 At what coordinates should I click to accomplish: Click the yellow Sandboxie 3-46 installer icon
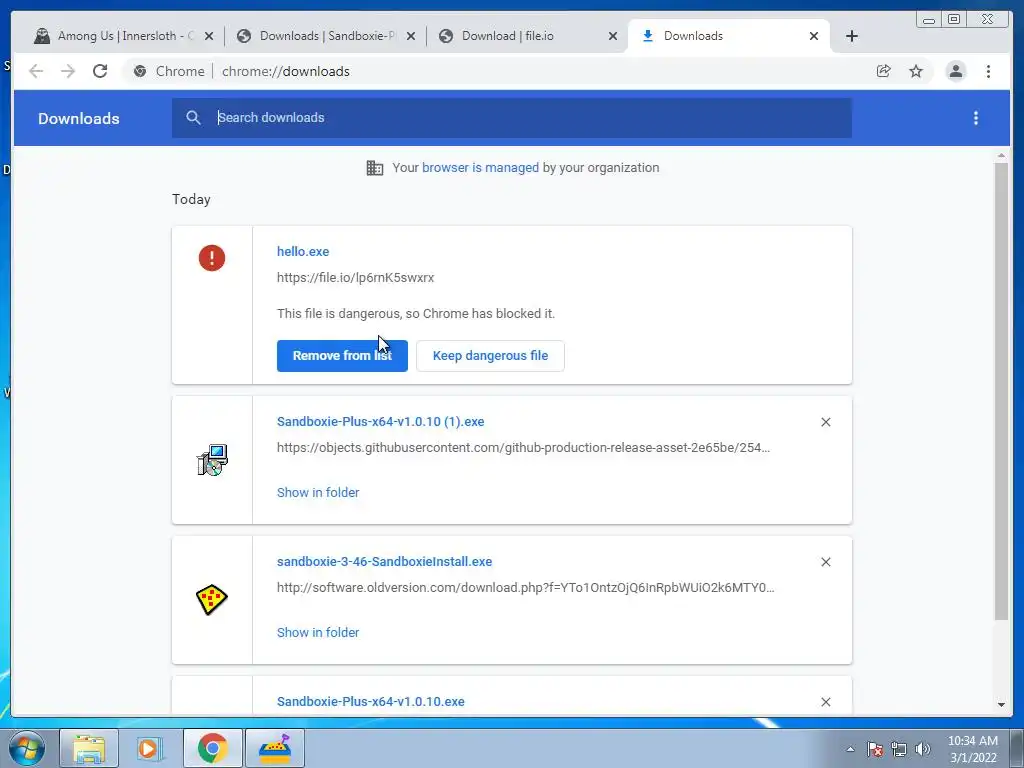point(212,600)
